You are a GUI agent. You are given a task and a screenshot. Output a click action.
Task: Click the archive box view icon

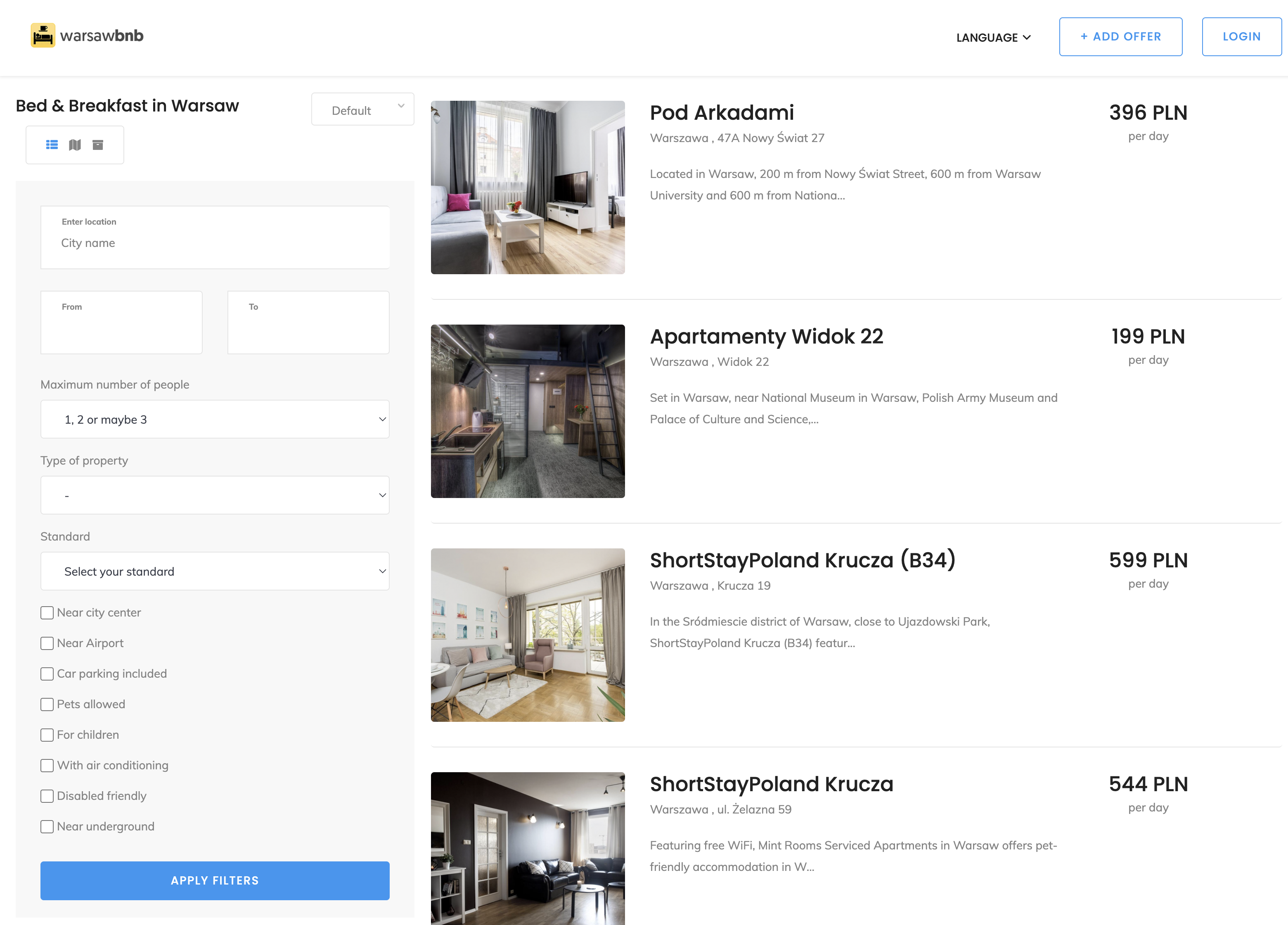(98, 145)
